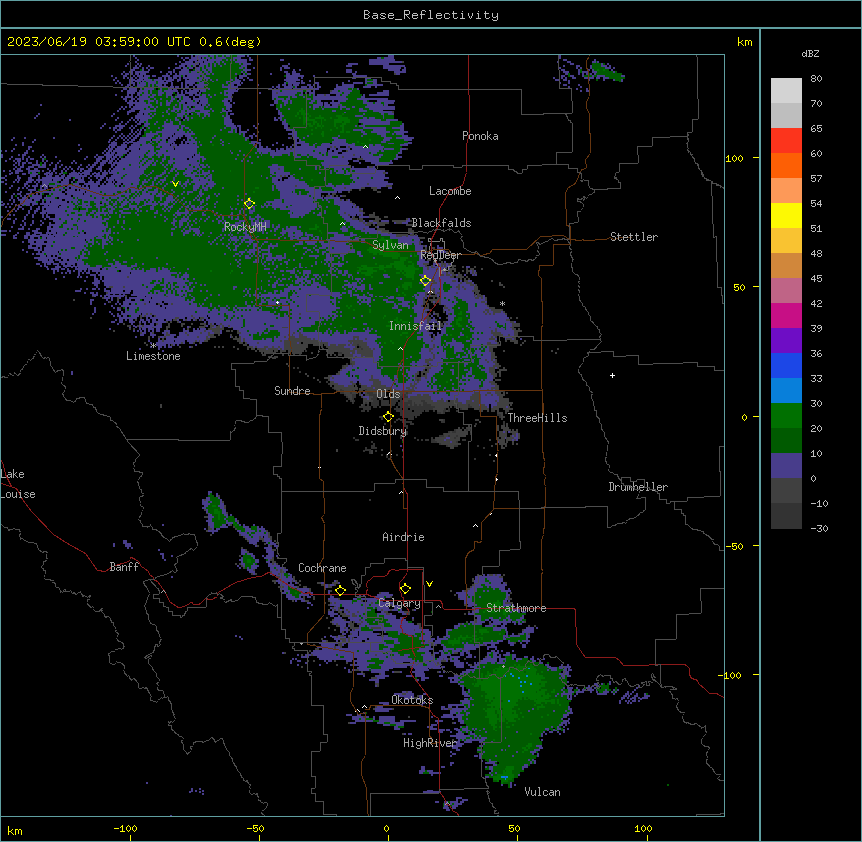The image size is (862, 842).
Task: Click the dBZ legend heading
Action: point(810,54)
